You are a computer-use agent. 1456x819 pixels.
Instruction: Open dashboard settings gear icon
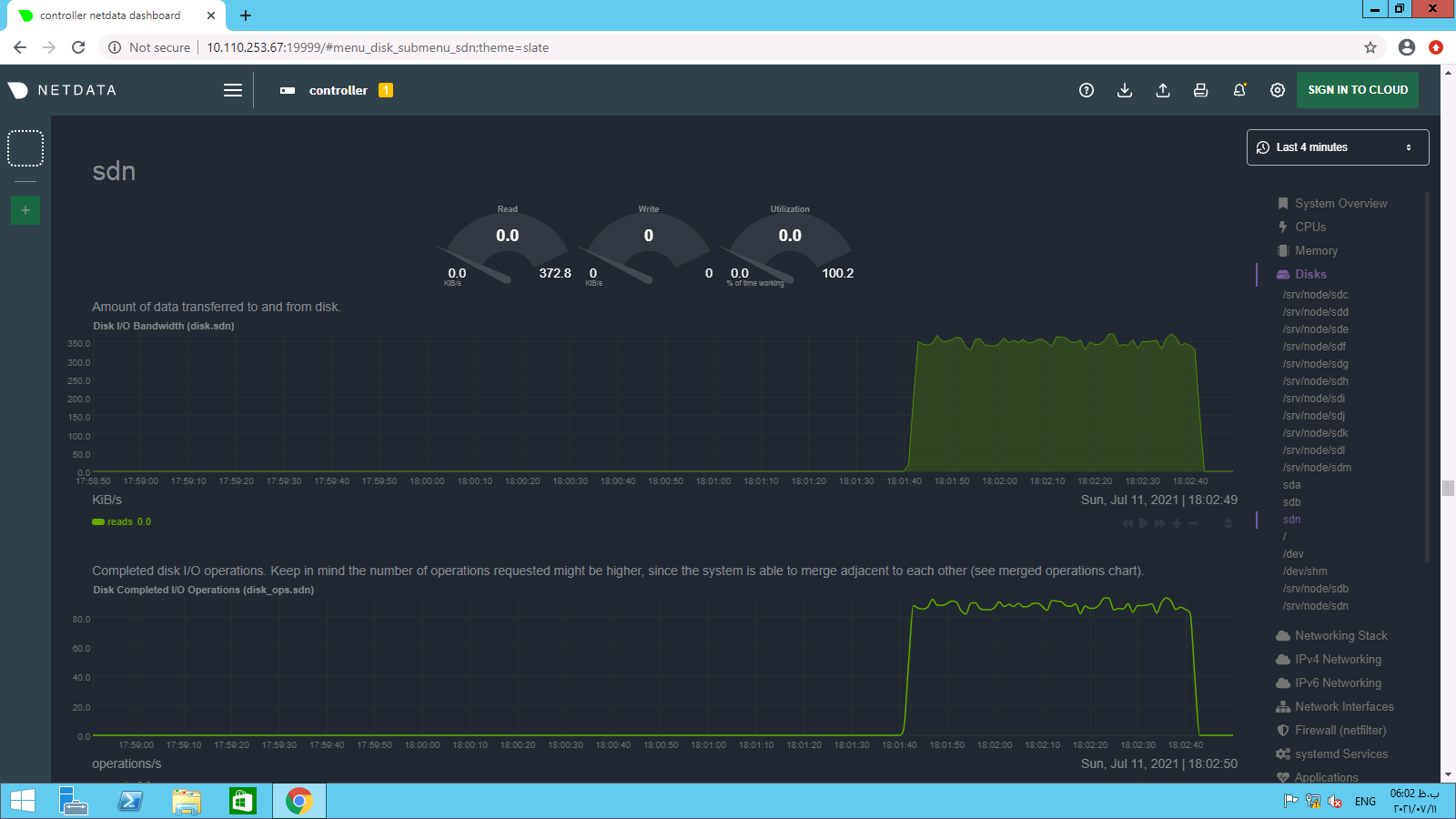click(x=1278, y=90)
